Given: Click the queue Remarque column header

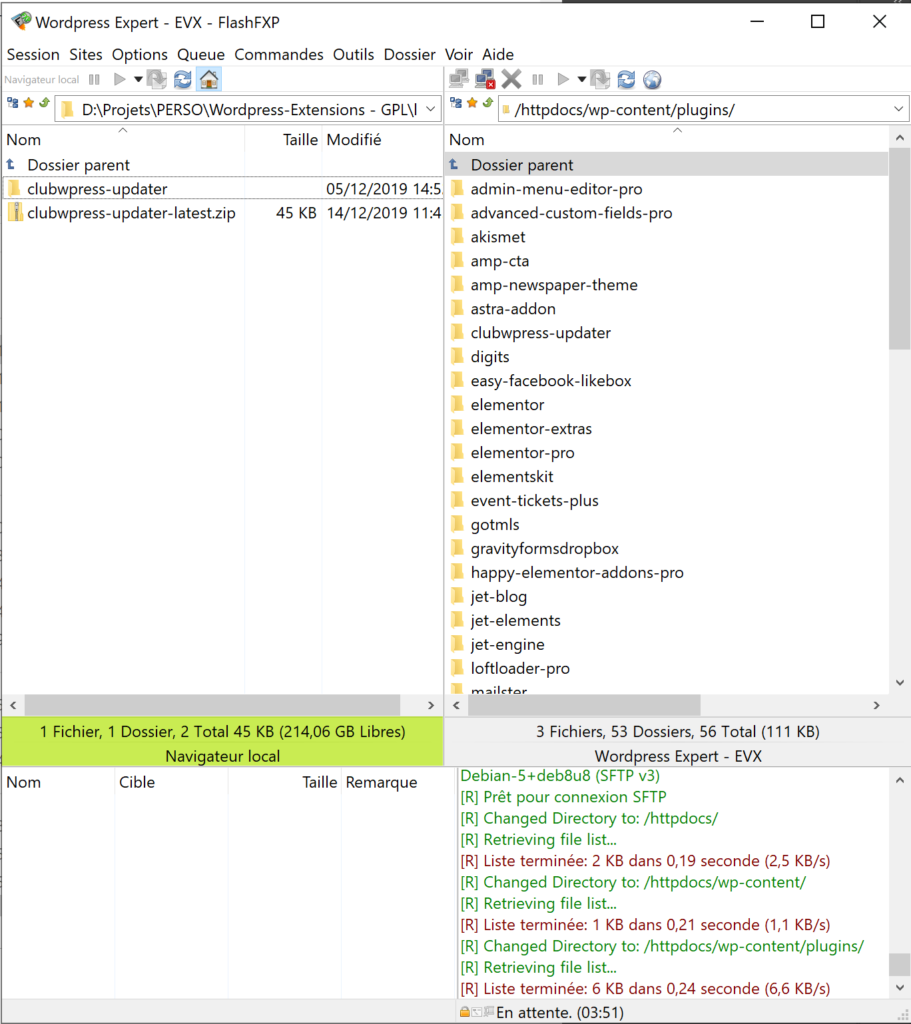Looking at the screenshot, I should point(396,782).
